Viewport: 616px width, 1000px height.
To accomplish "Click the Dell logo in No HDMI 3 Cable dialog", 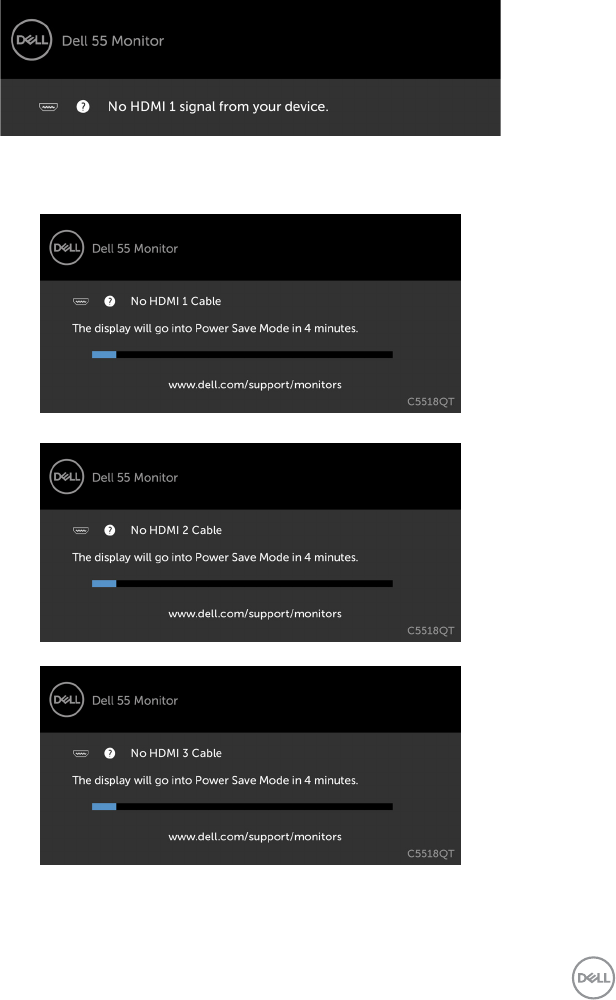I will pos(67,700).
